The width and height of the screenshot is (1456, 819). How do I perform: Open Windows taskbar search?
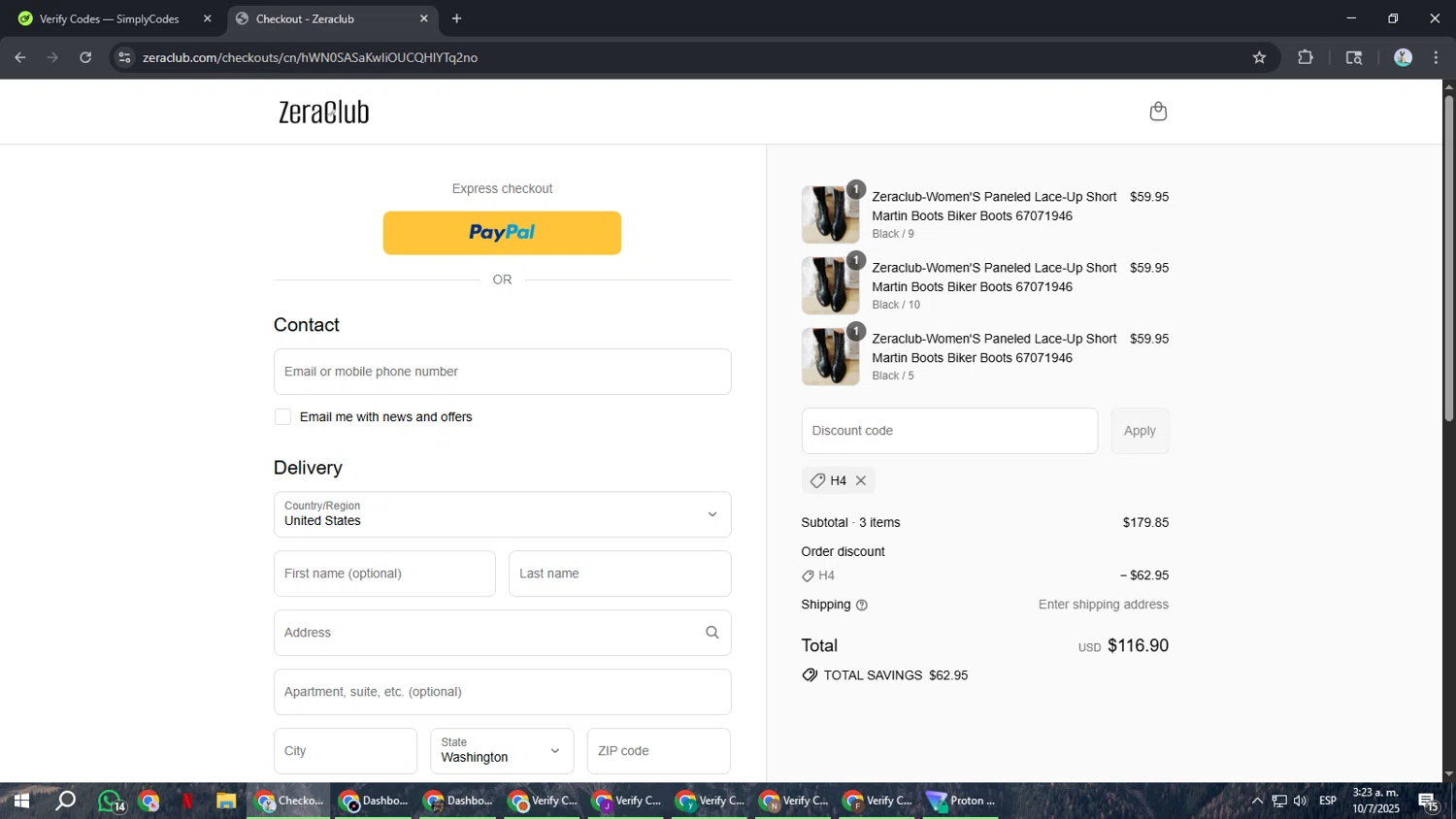(65, 801)
